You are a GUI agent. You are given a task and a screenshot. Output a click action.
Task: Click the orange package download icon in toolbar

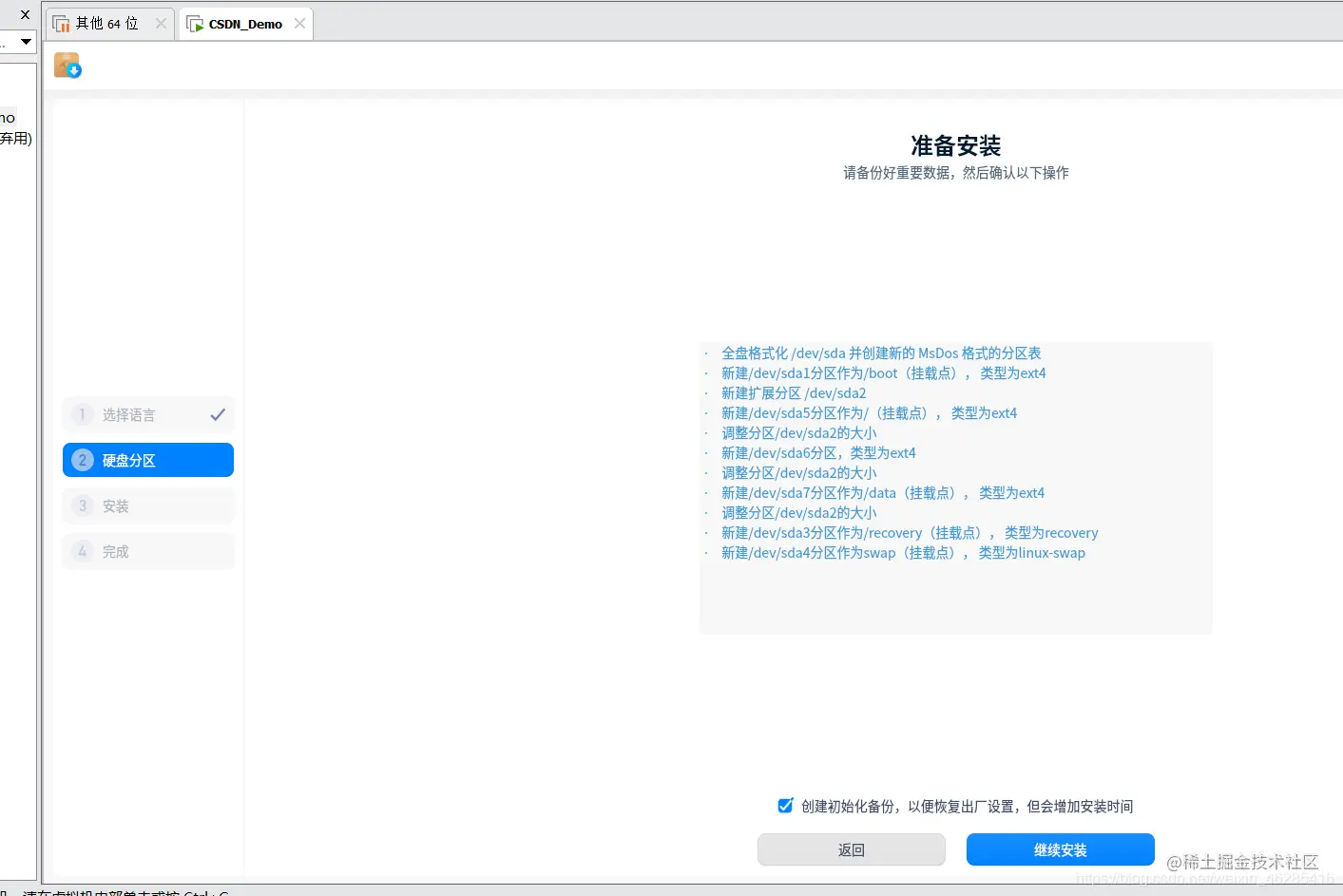67,65
